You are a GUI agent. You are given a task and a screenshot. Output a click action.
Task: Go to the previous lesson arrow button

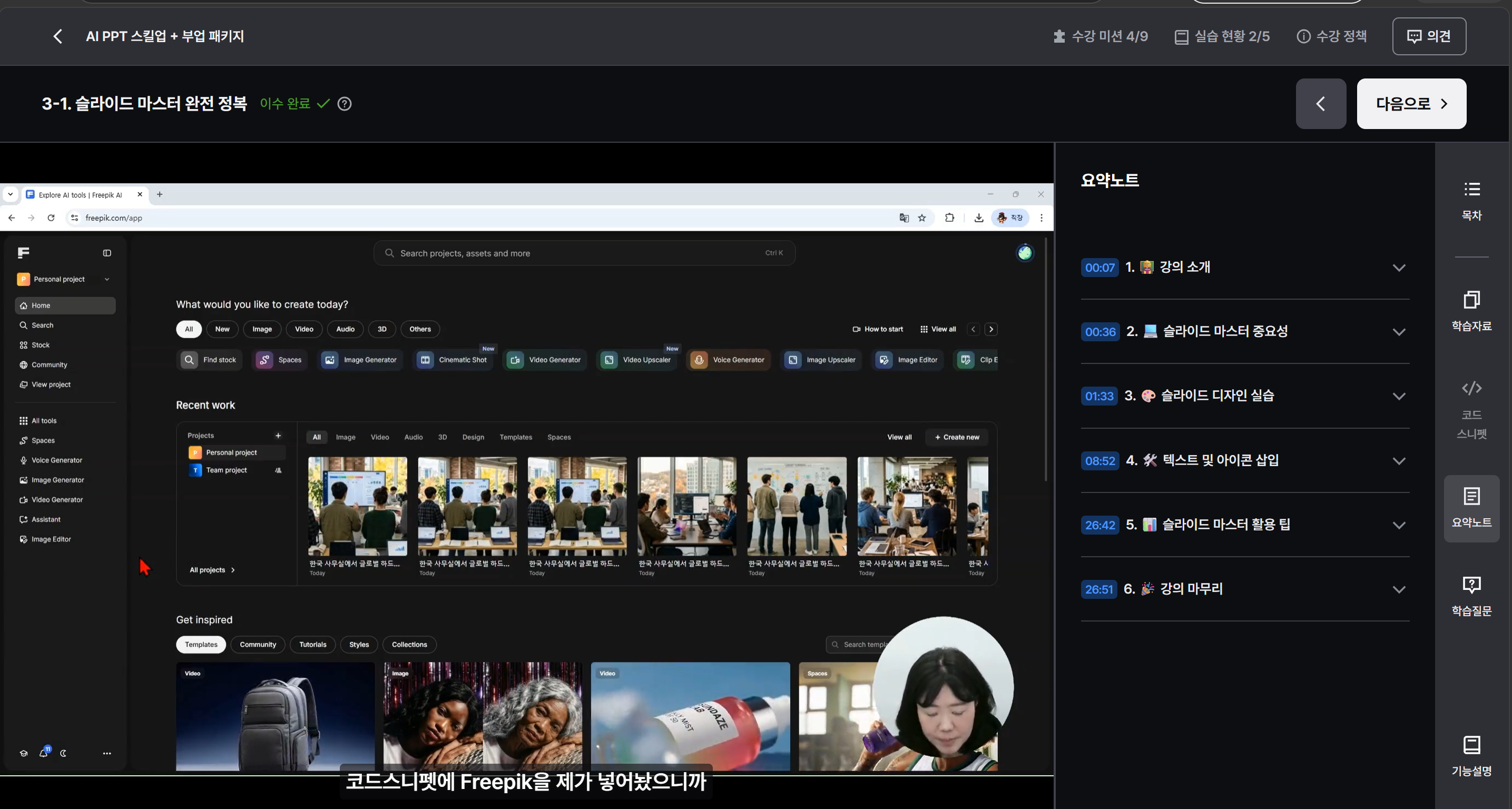click(x=1321, y=104)
